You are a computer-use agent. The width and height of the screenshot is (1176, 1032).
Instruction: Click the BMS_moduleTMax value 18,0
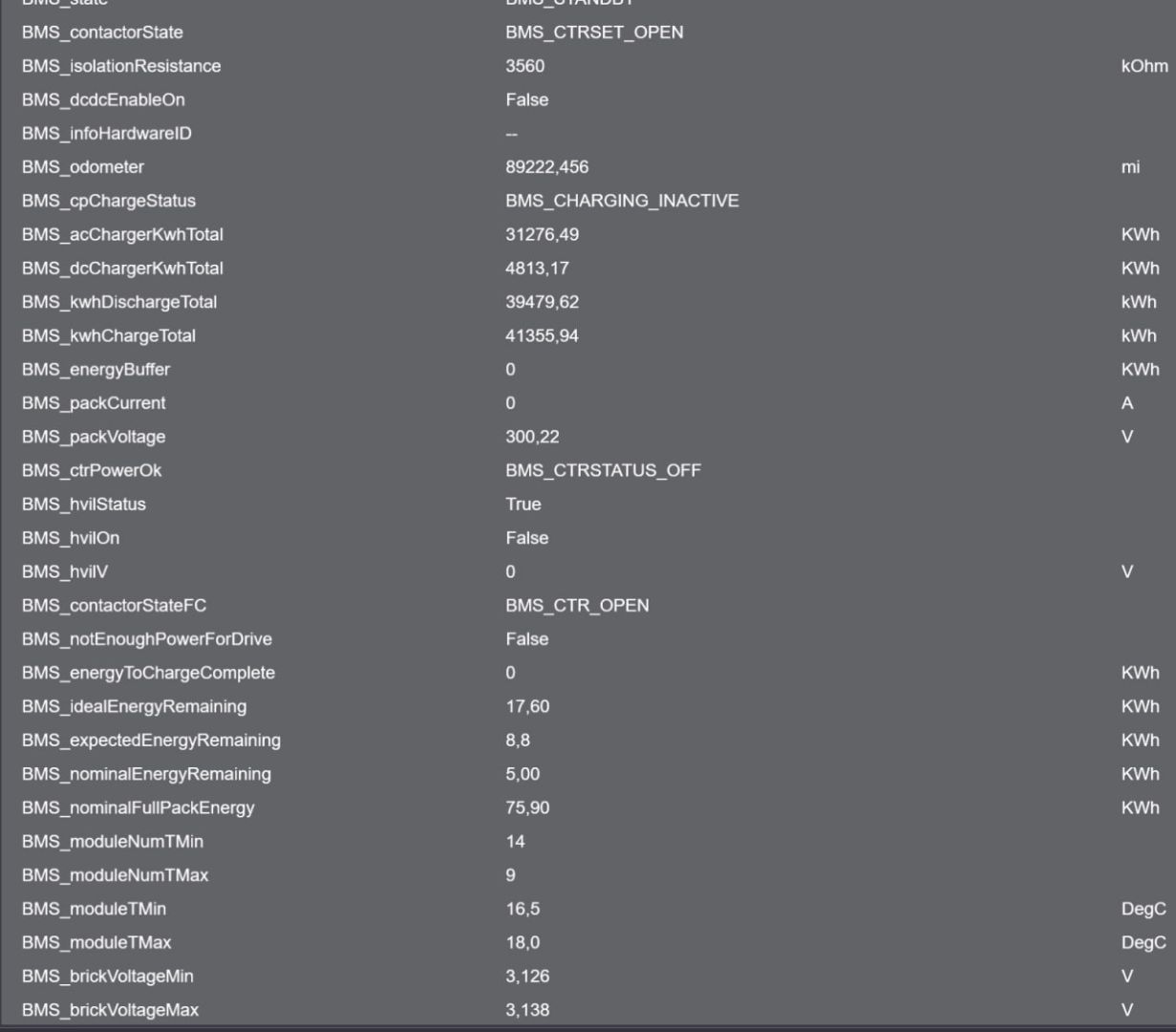pyautogui.click(x=523, y=942)
